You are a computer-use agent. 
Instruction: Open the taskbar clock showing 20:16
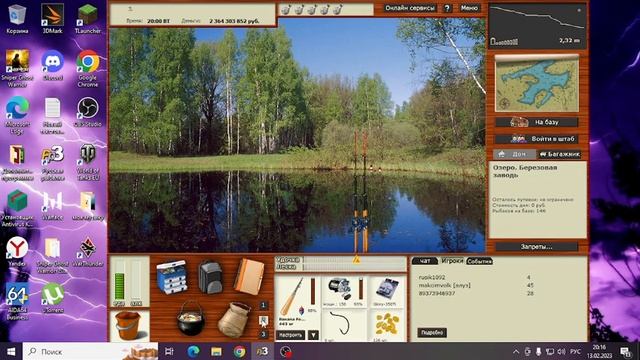[599, 351]
